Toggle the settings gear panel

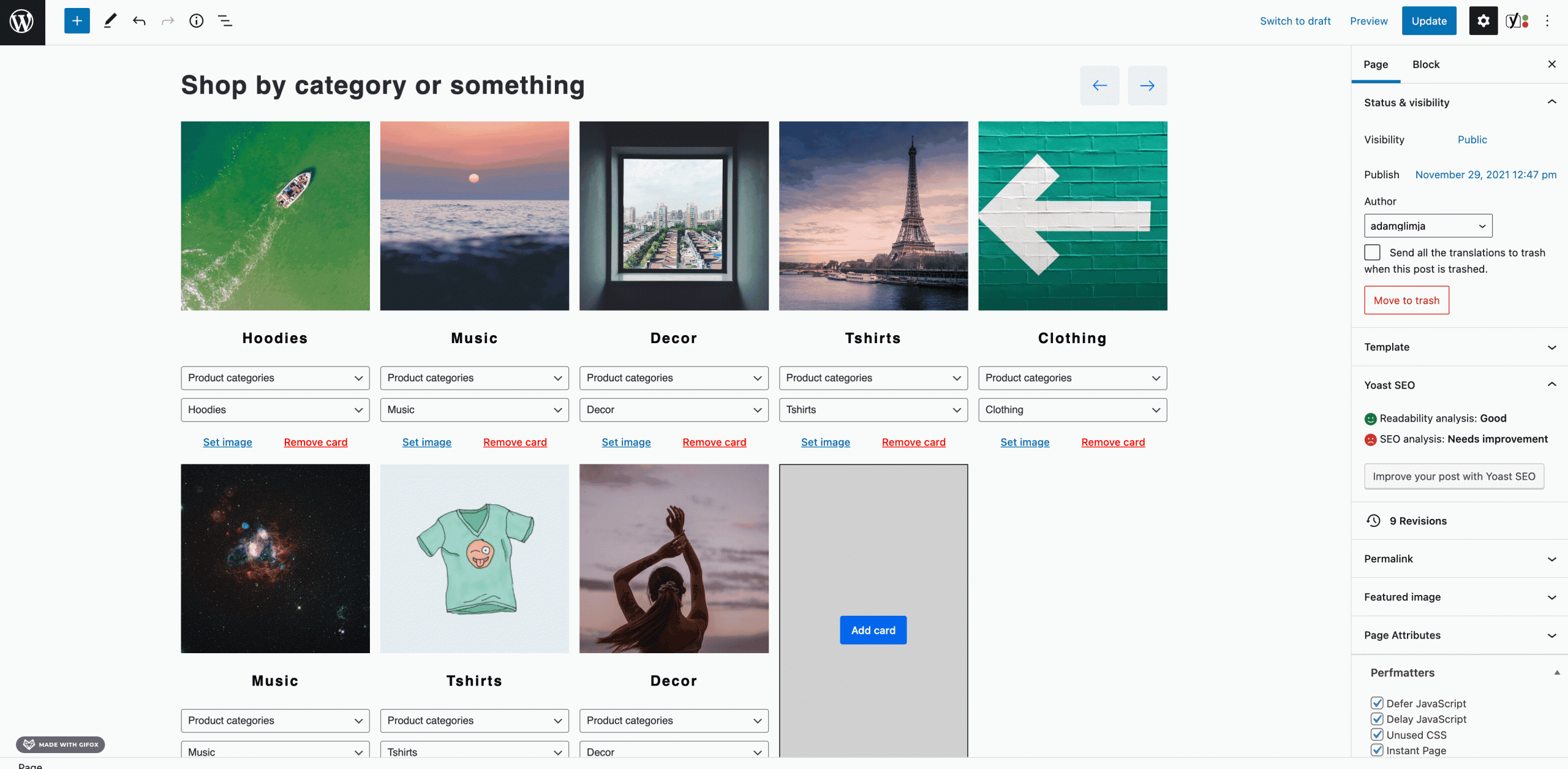point(1483,21)
